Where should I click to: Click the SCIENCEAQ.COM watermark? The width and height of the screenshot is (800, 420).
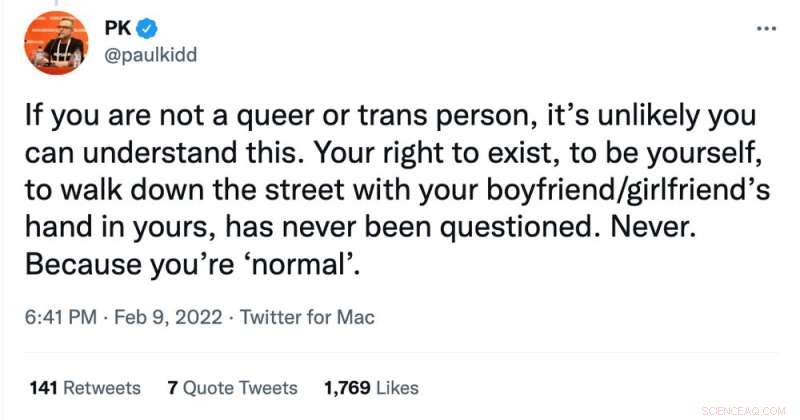click(x=743, y=411)
